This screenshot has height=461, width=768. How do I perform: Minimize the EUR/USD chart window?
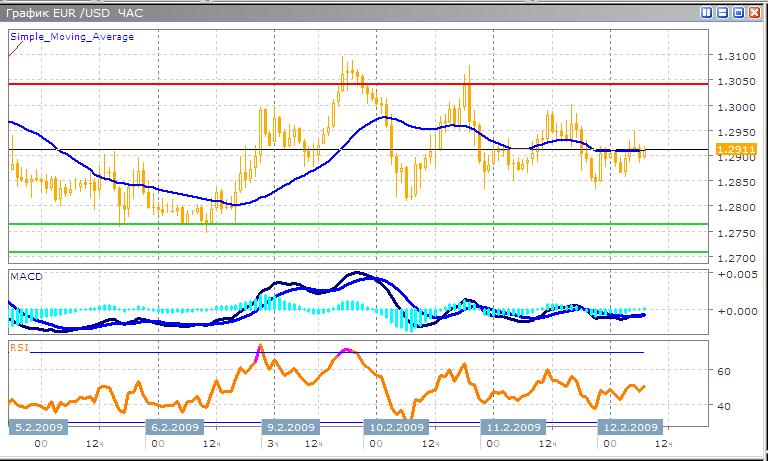click(722, 12)
